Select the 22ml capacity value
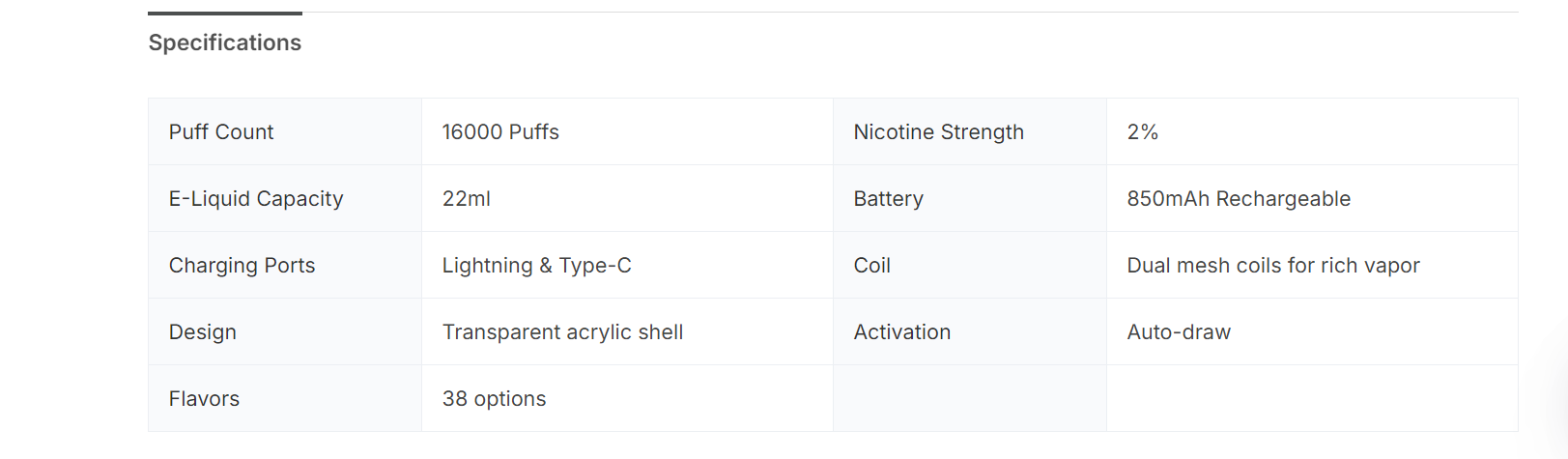 [466, 199]
